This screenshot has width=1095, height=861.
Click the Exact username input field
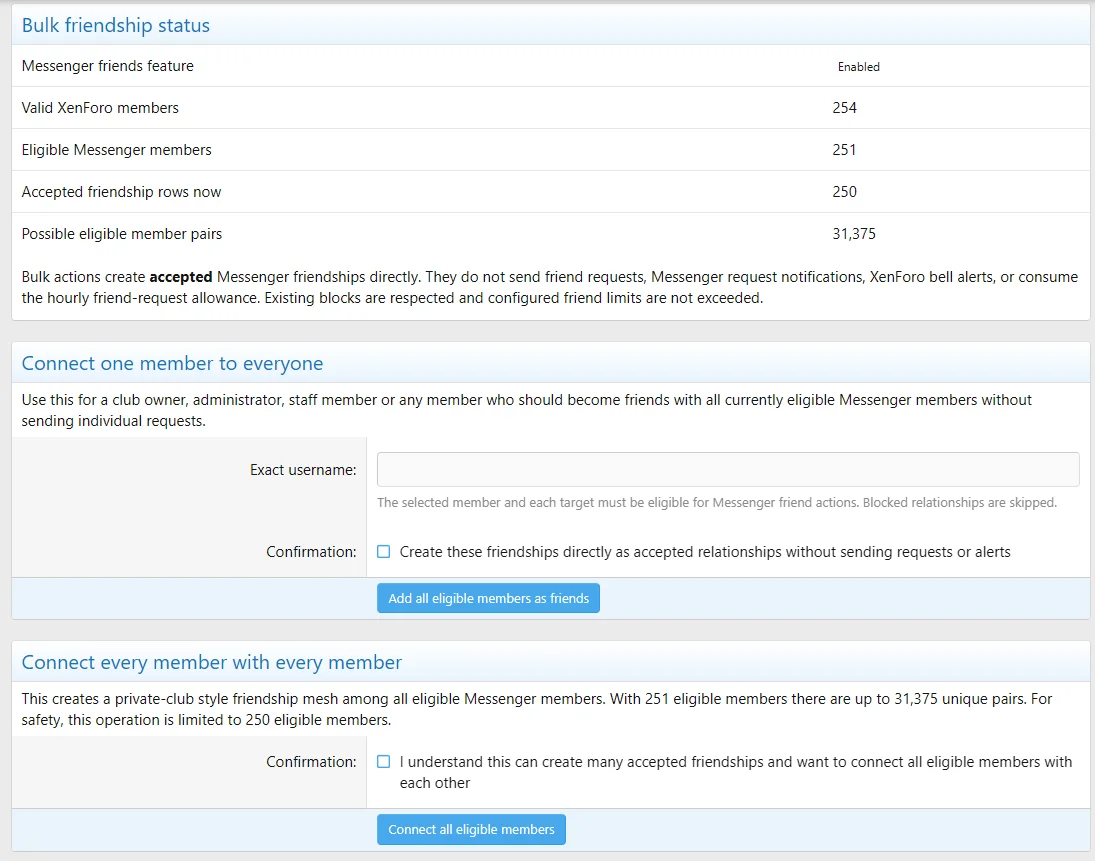click(728, 469)
